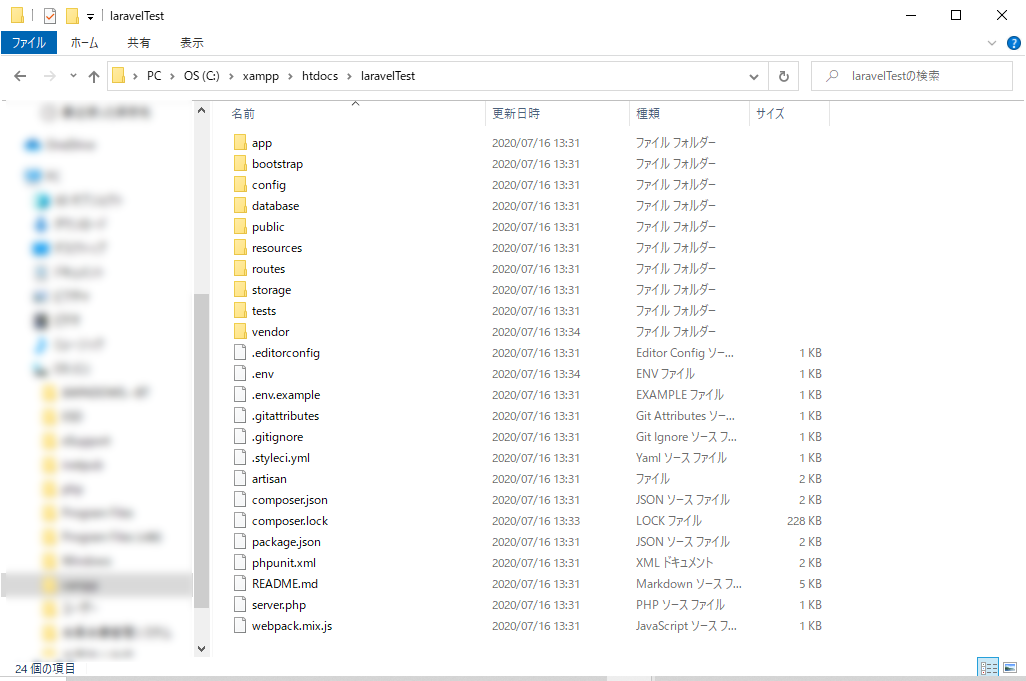Click the address bar folder icon
The height and width of the screenshot is (681, 1026).
point(118,76)
